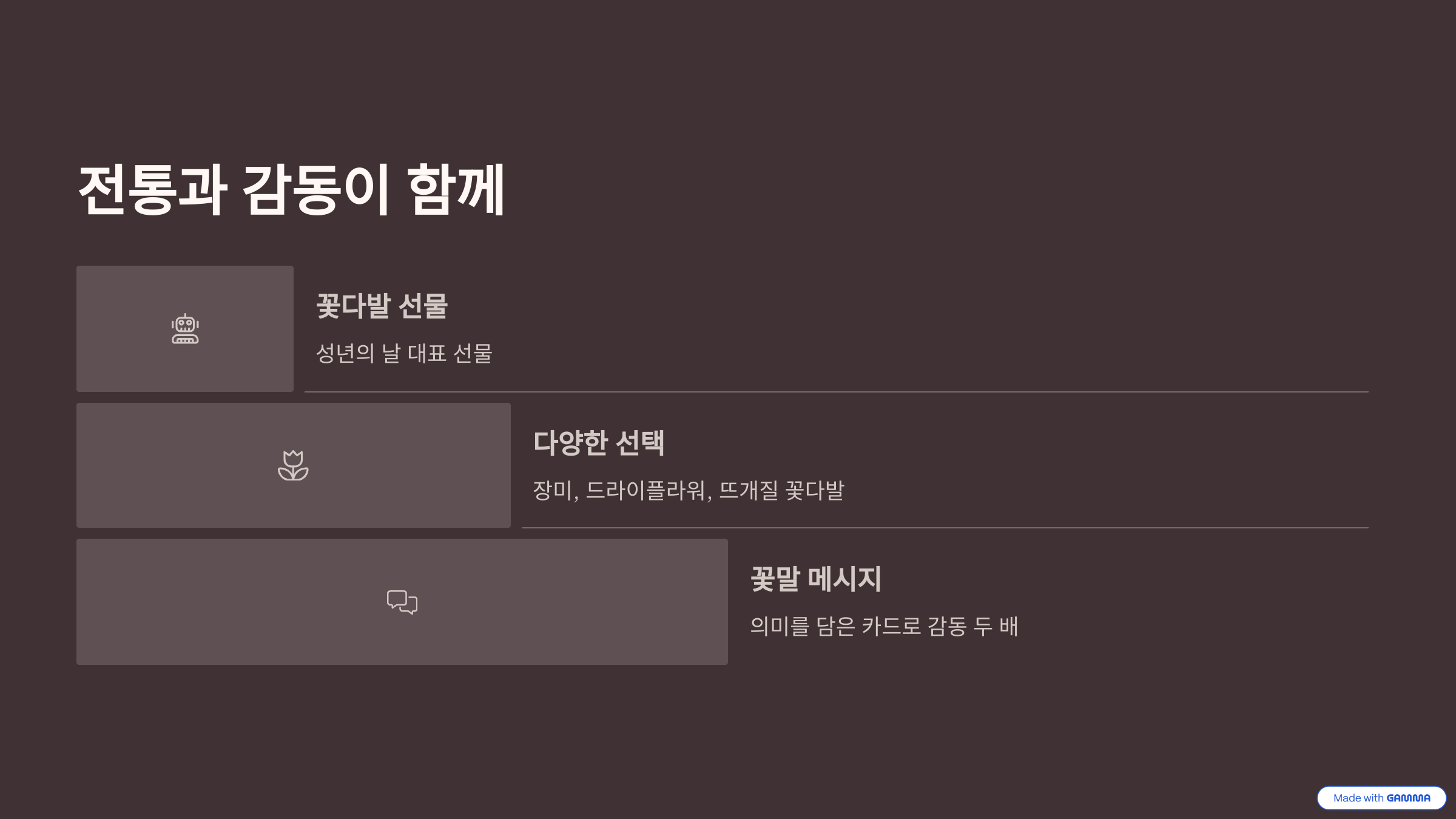Select the heading 다양한 선택
The image size is (1456, 819).
599,442
